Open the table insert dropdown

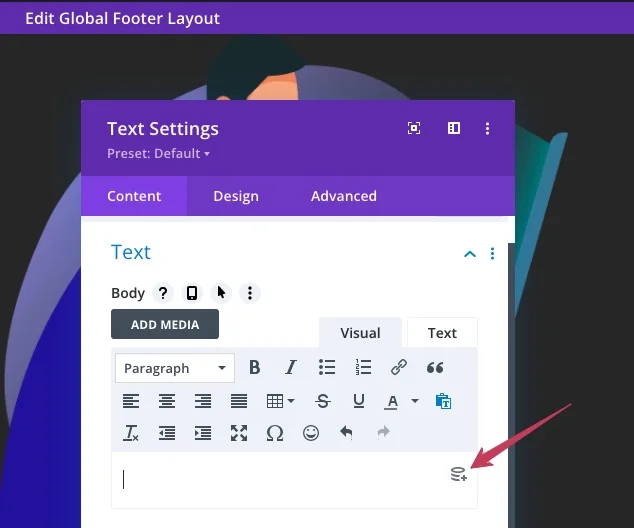[280, 401]
